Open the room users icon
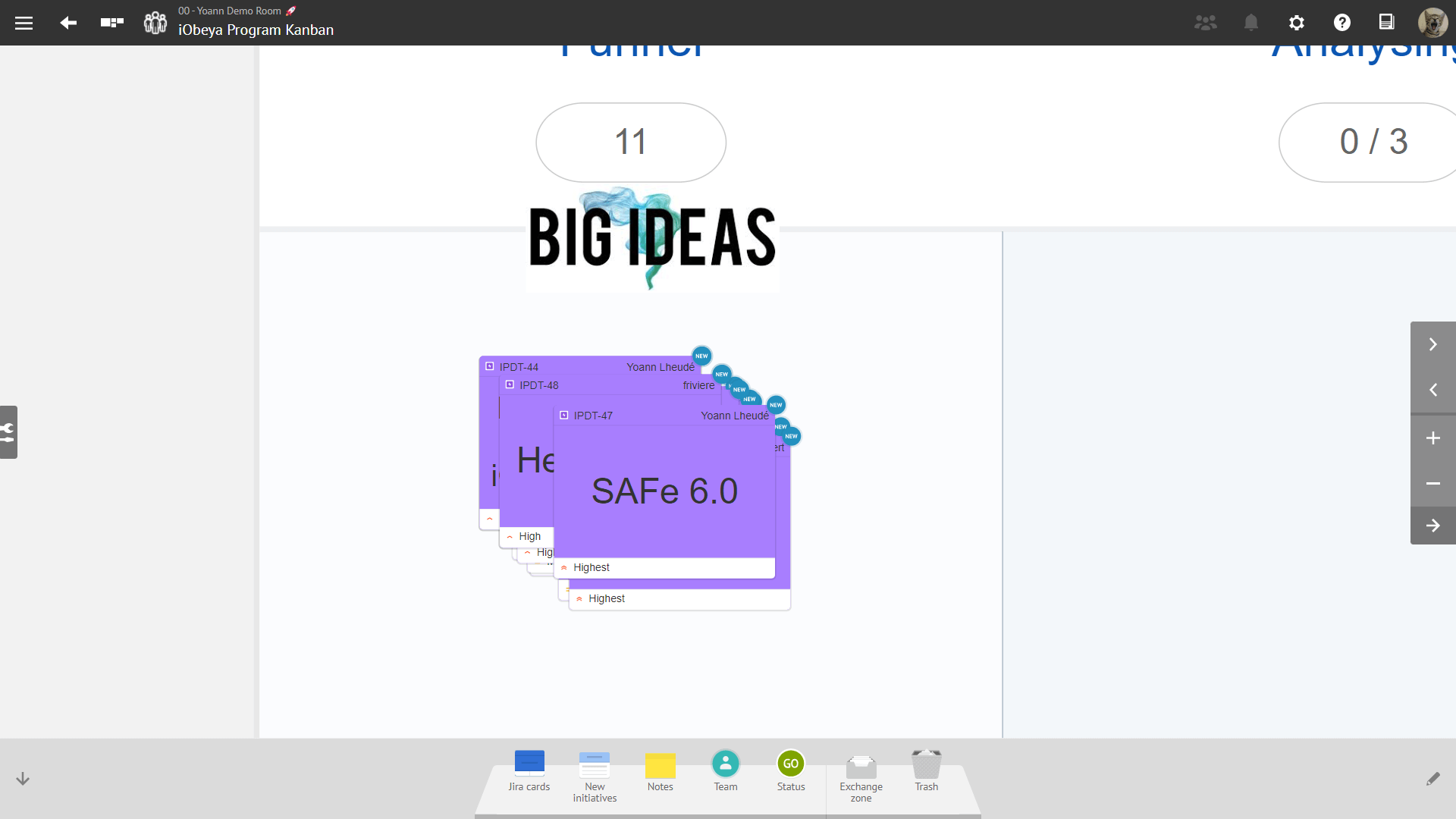Viewport: 1456px width, 819px height. [x=1206, y=23]
